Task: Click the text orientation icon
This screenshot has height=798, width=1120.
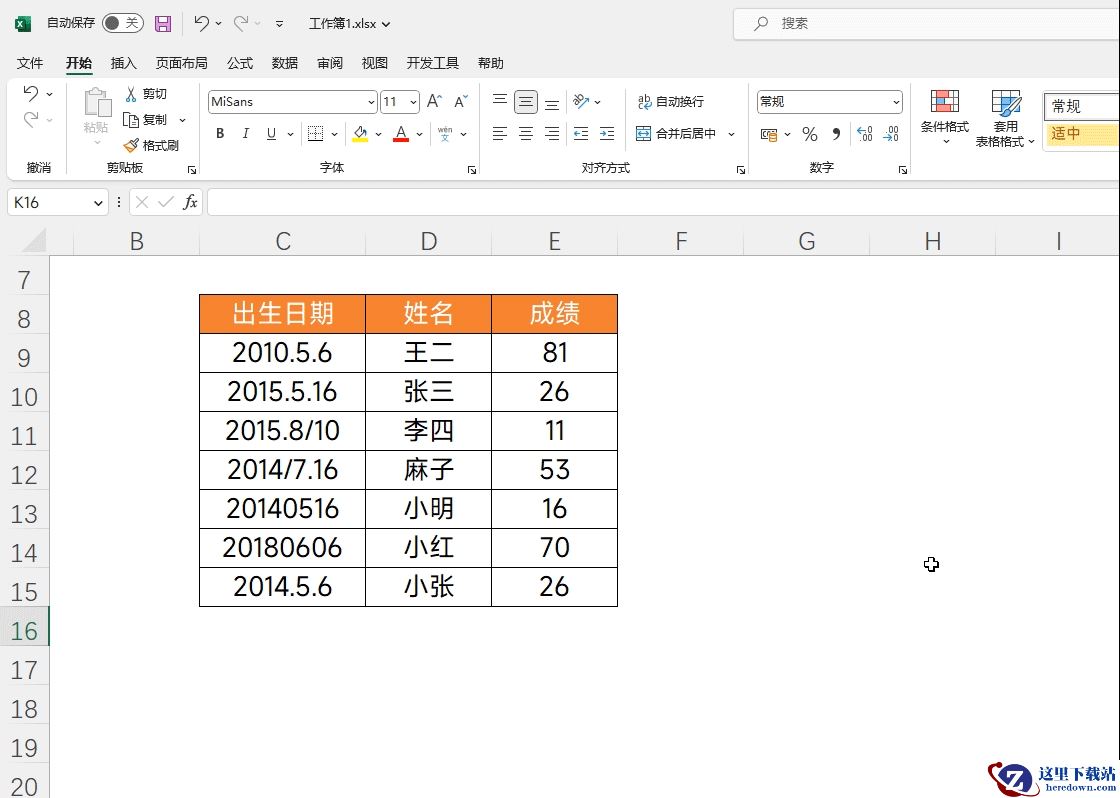Action: point(581,101)
